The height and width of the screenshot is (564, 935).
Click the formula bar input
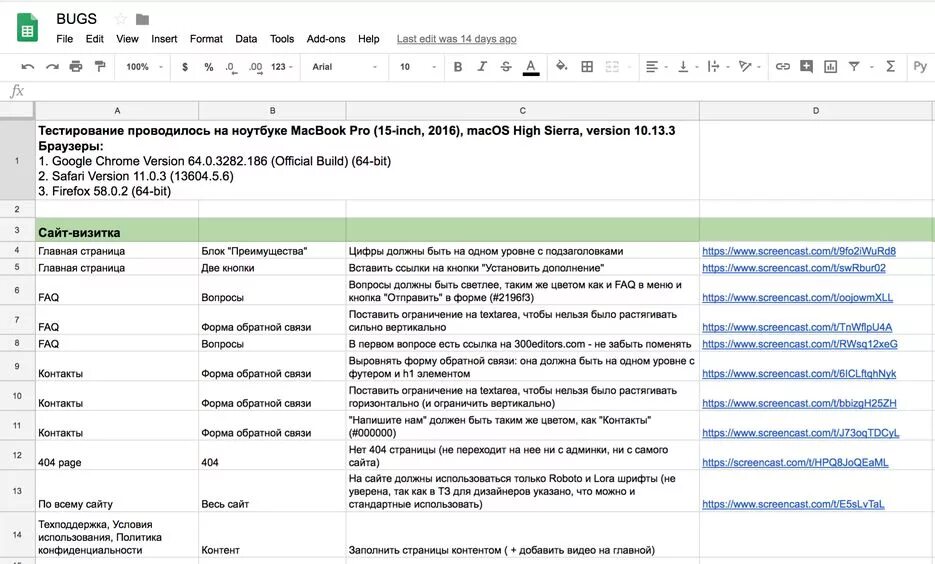480,91
